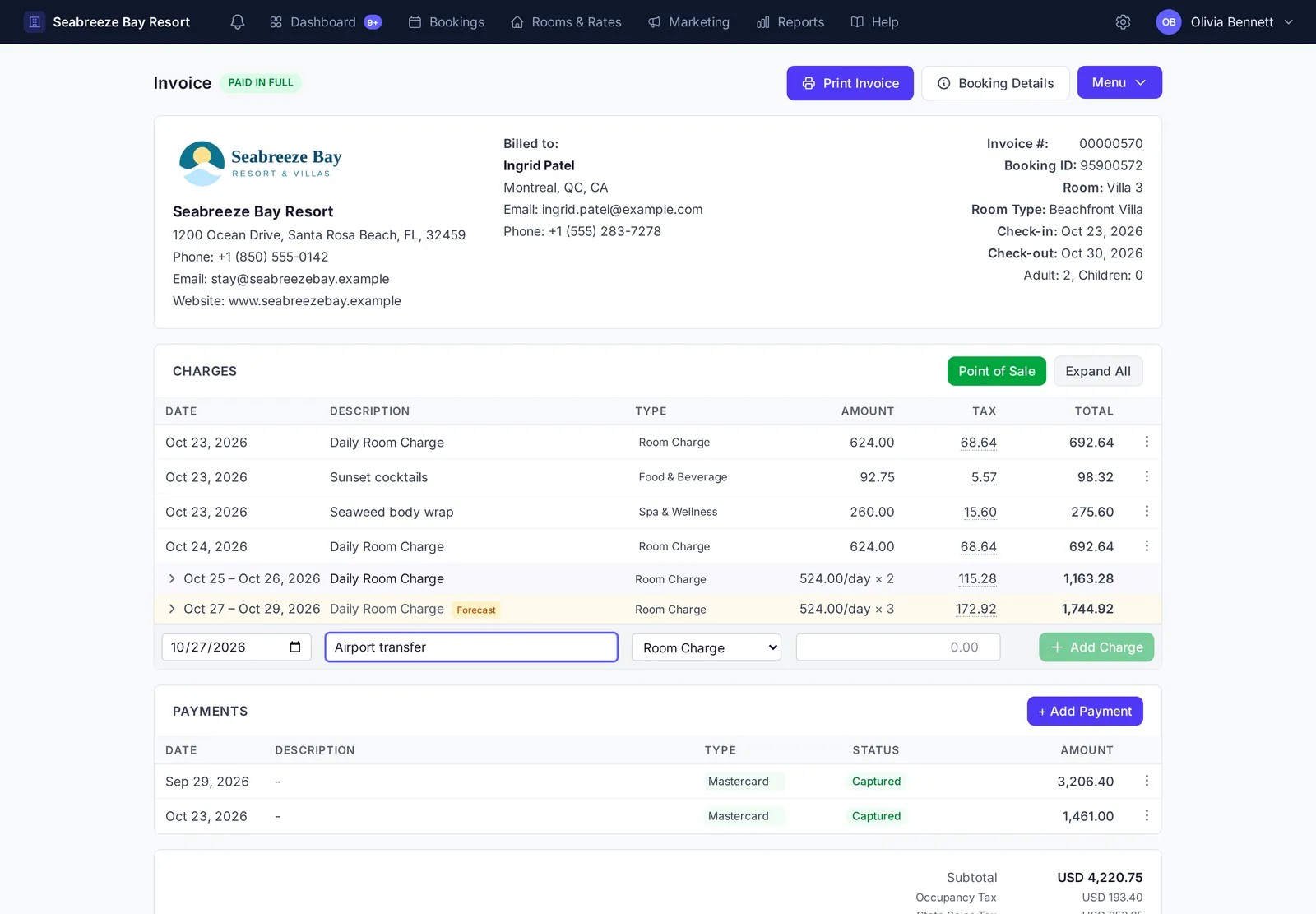Click tax value 5.57 for Sunset cocktails
Image resolution: width=1316 pixels, height=914 pixels.
(984, 477)
